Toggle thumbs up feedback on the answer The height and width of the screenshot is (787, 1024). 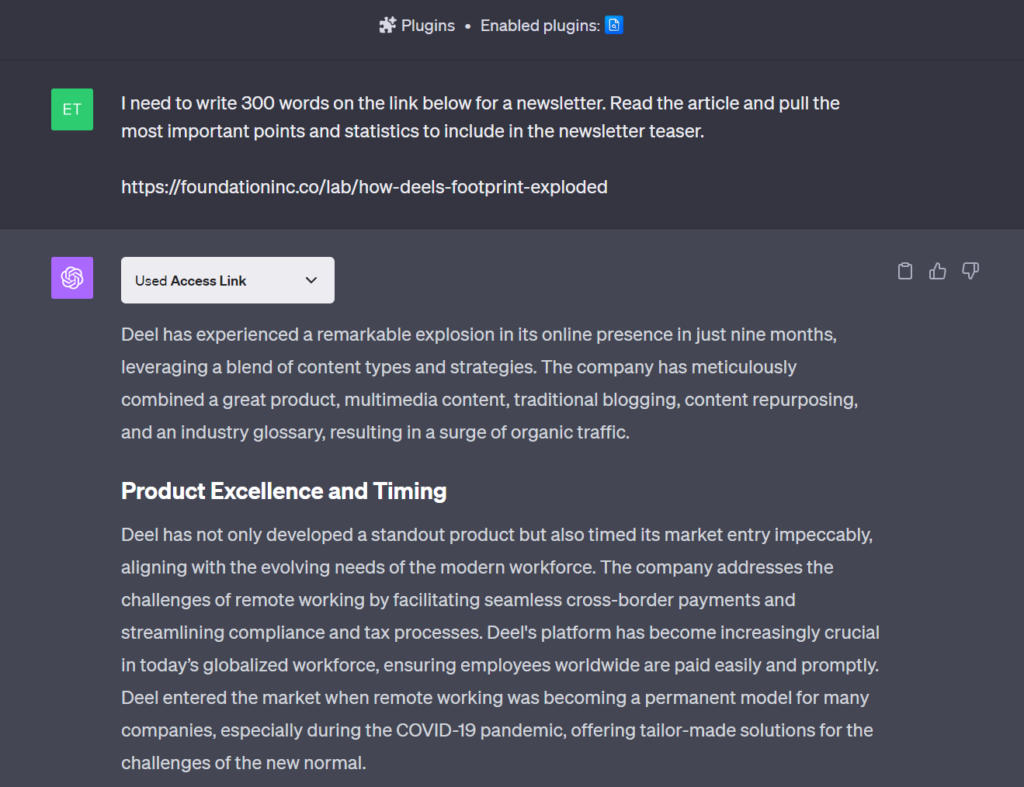pos(937,271)
